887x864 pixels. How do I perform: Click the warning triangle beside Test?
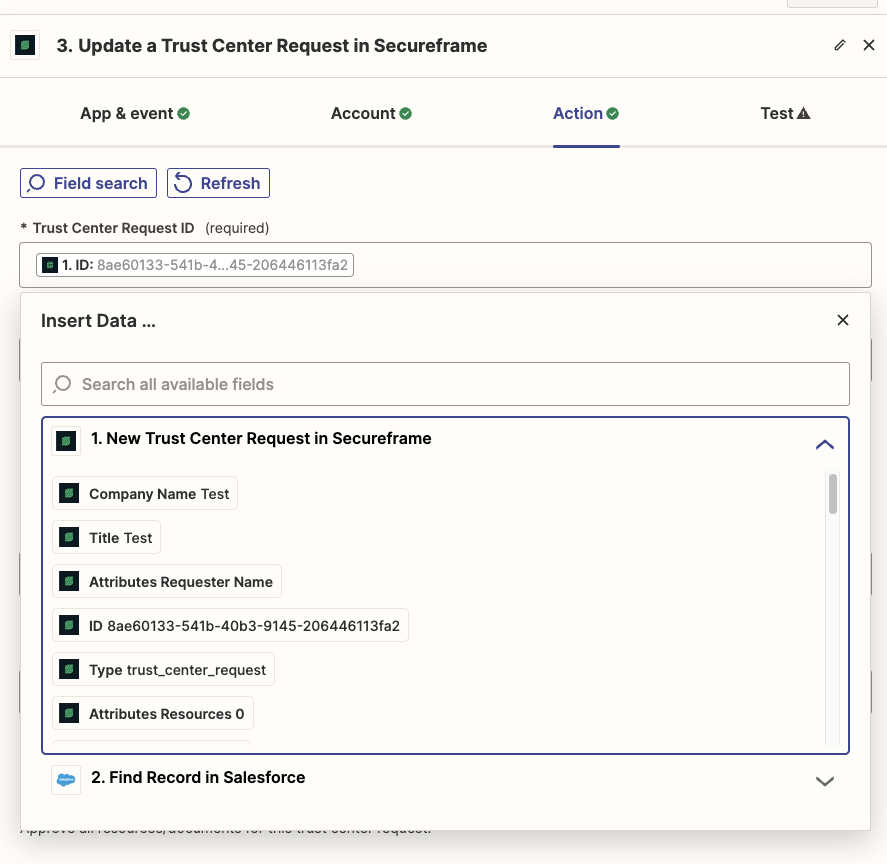803,114
